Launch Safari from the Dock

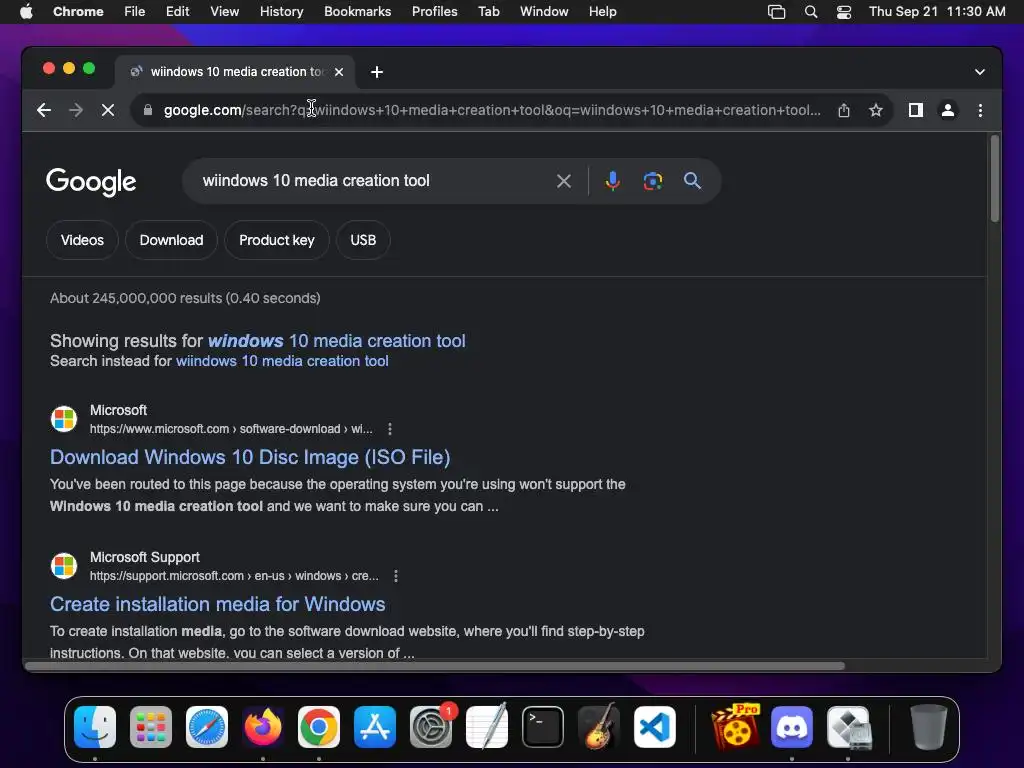coord(207,727)
